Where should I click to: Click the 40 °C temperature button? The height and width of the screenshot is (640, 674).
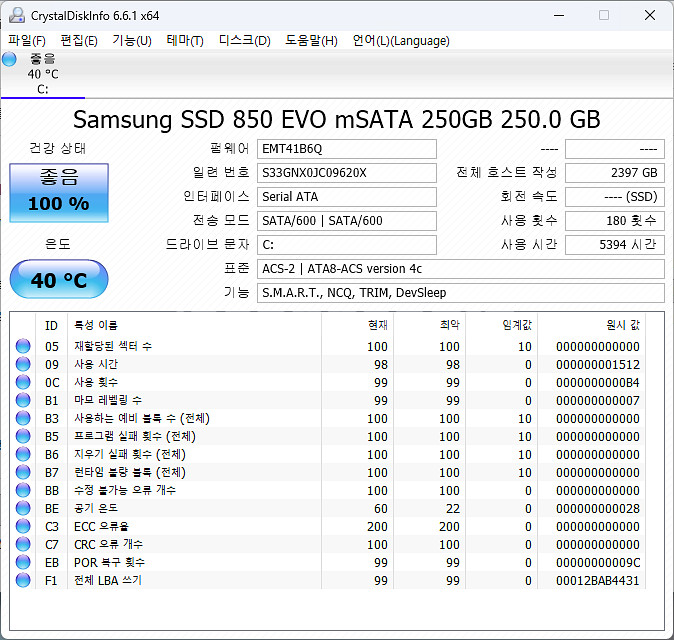pos(59,279)
